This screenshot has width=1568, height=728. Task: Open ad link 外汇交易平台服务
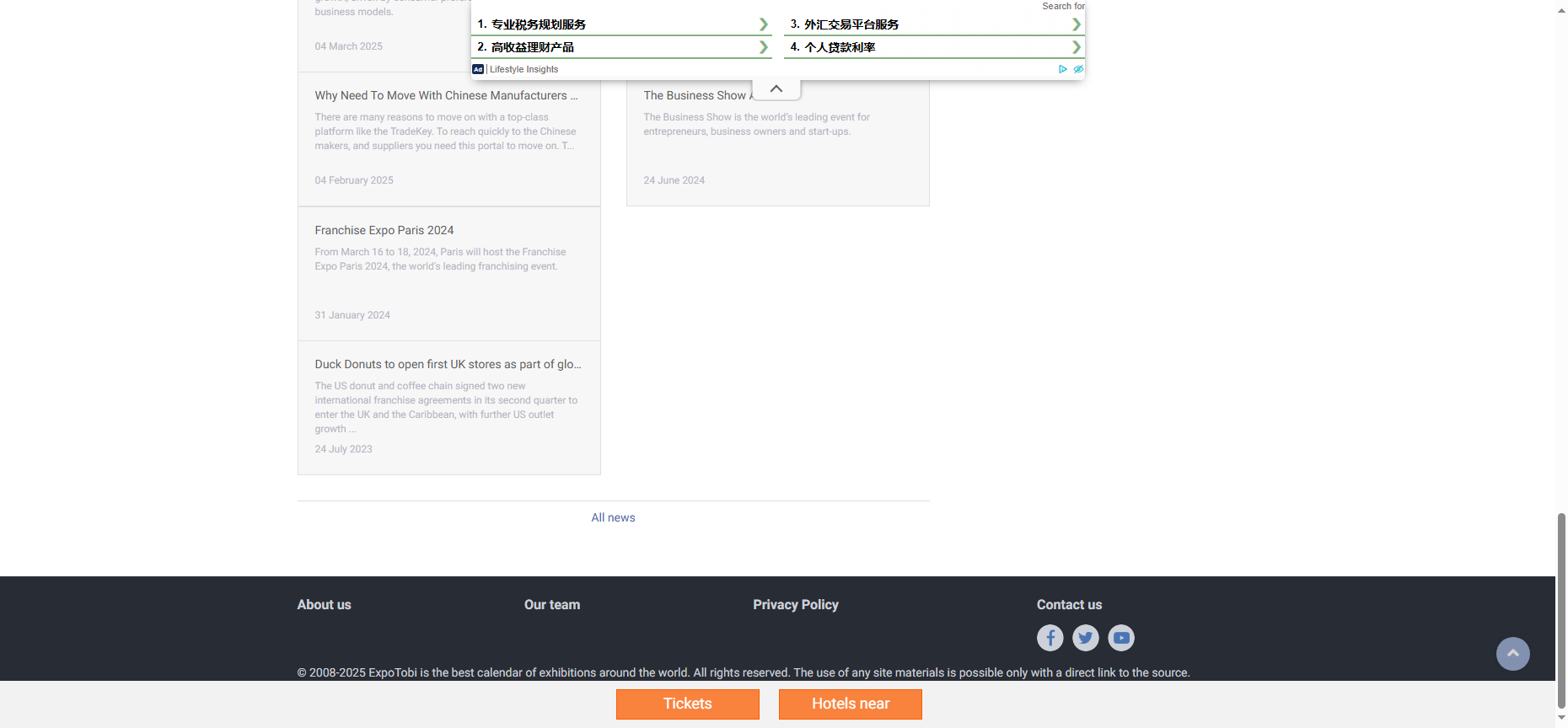pos(851,24)
